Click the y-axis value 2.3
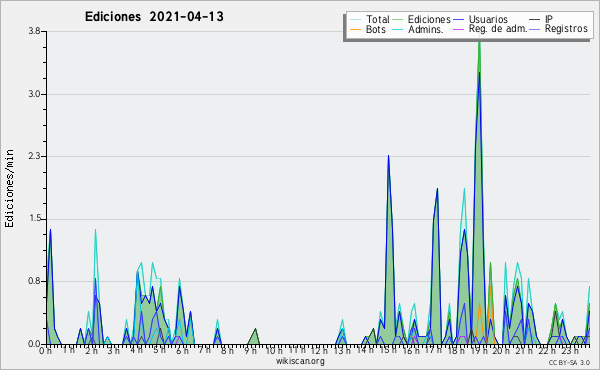The width and height of the screenshot is (600, 370). pyautogui.click(x=34, y=156)
